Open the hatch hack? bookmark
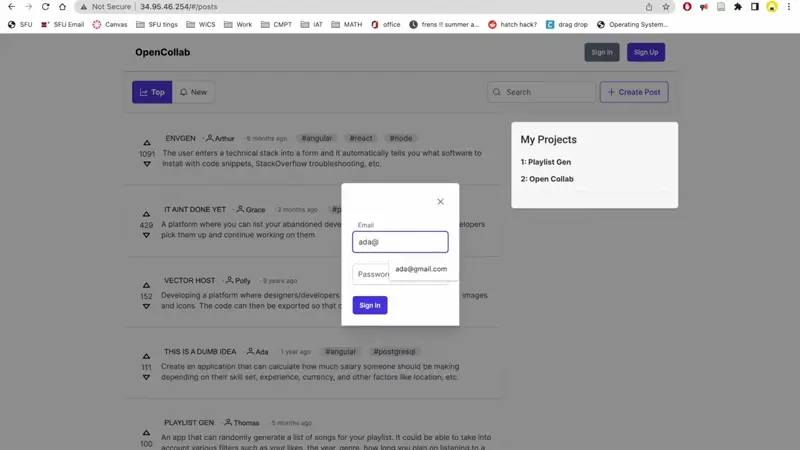Viewport: 800px width, 450px height. [x=512, y=24]
